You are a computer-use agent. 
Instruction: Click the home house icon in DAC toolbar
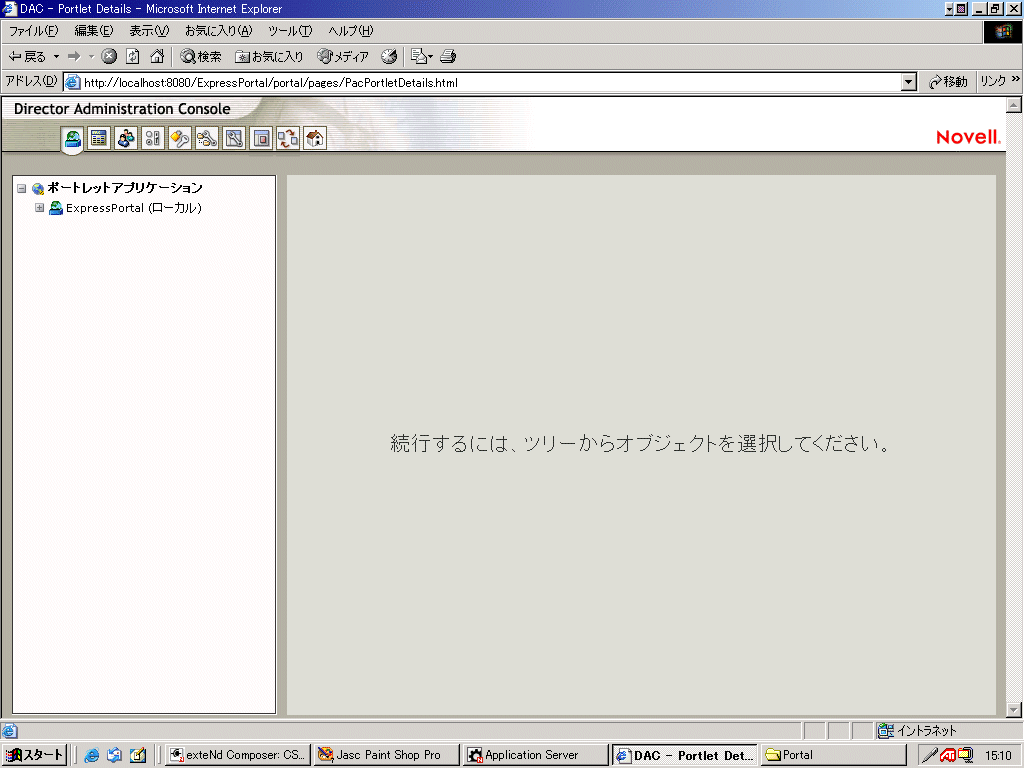(314, 138)
